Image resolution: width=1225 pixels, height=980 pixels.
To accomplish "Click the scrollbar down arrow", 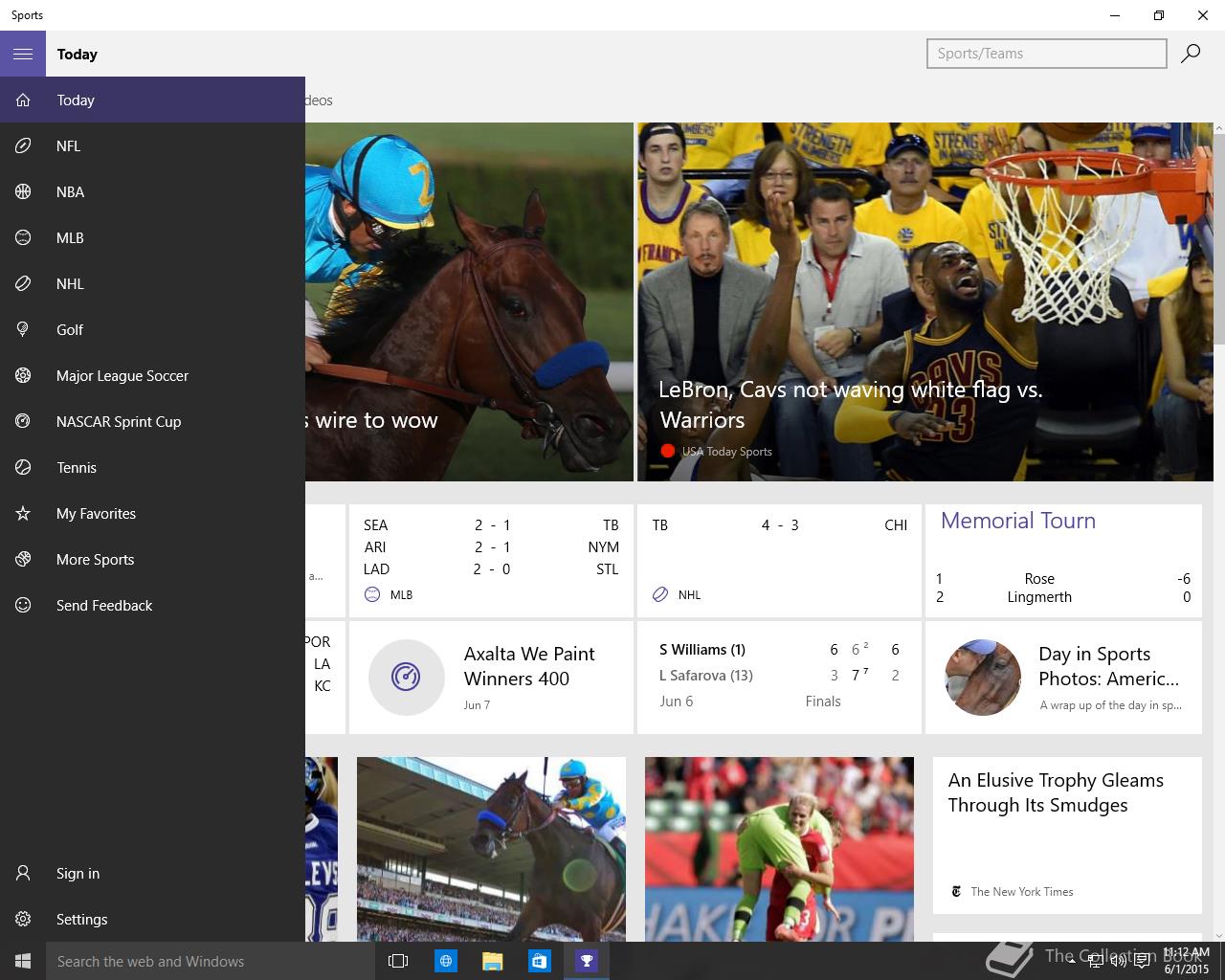I will click(x=1218, y=935).
